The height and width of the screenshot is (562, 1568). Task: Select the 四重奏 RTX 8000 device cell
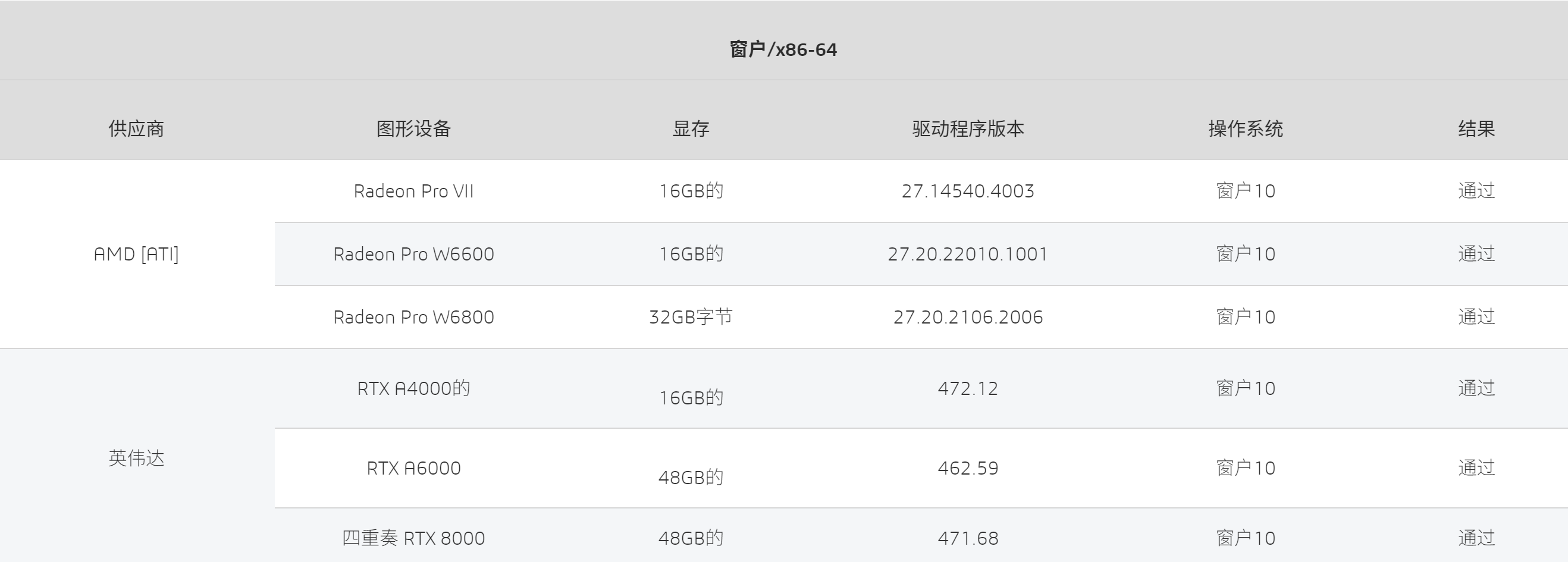point(413,538)
